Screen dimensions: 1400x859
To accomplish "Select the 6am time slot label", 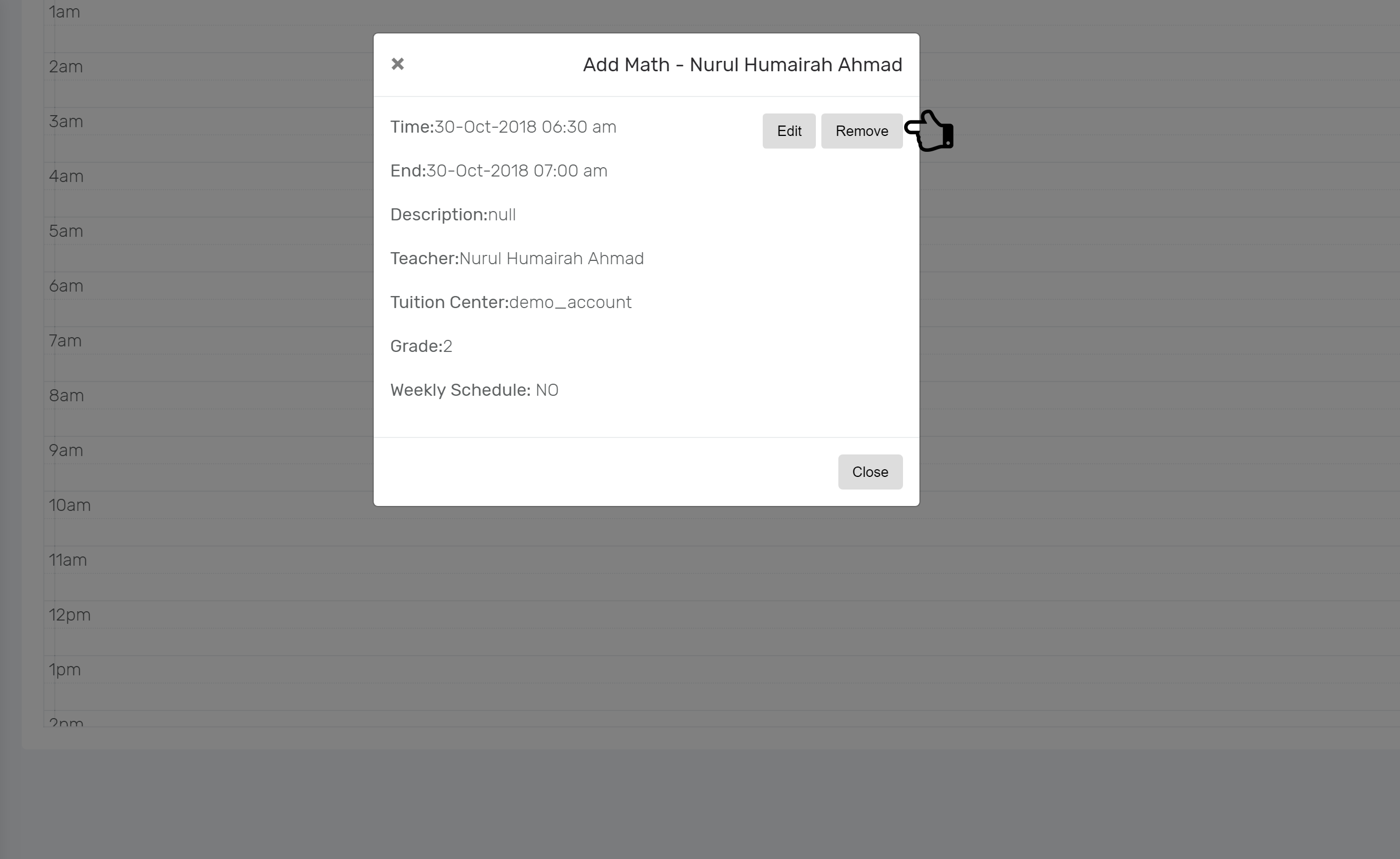I will point(66,286).
